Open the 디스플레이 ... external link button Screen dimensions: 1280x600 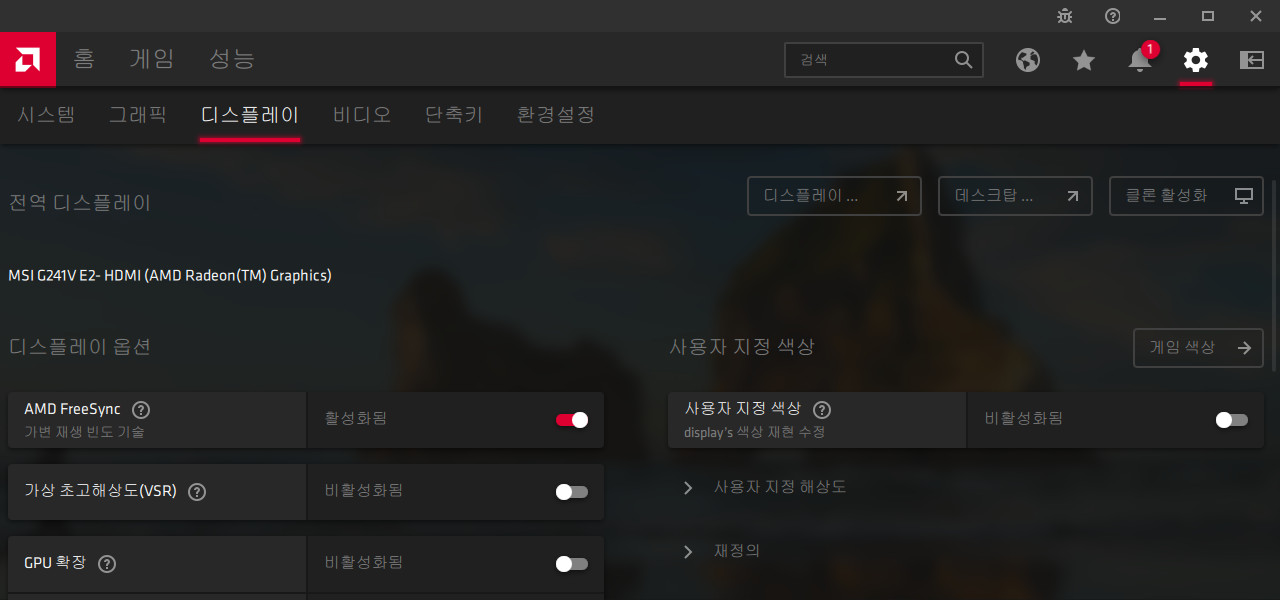[834, 196]
